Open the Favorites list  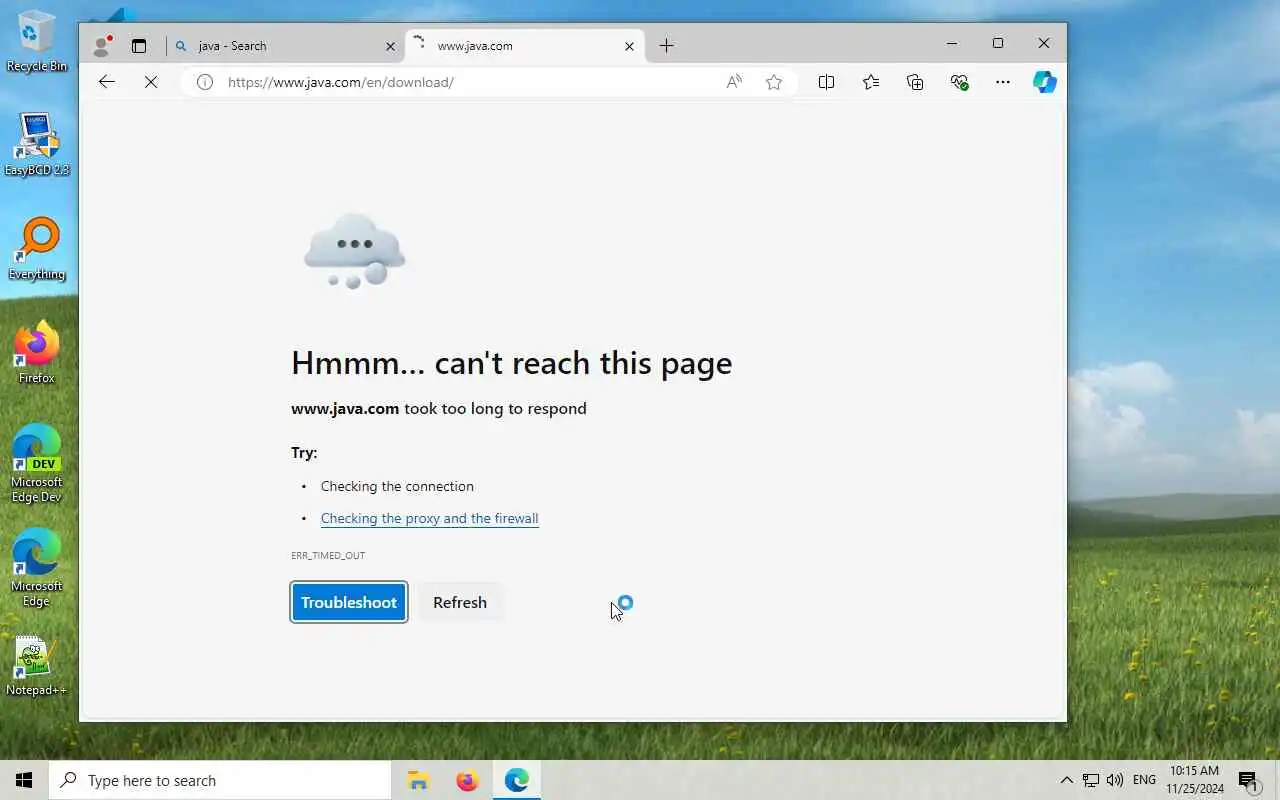coord(871,82)
